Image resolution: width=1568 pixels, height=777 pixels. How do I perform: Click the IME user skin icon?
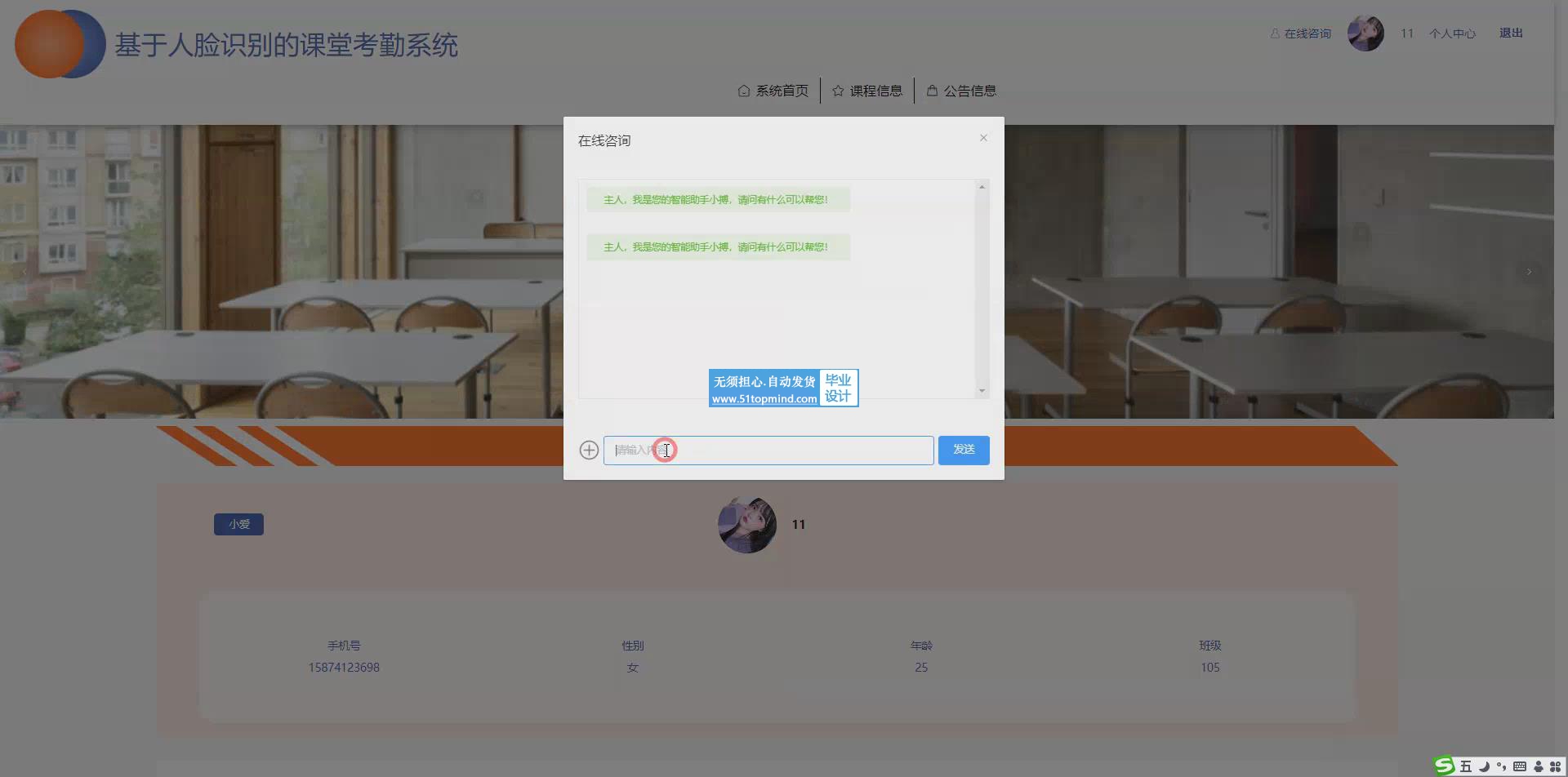click(x=1538, y=766)
